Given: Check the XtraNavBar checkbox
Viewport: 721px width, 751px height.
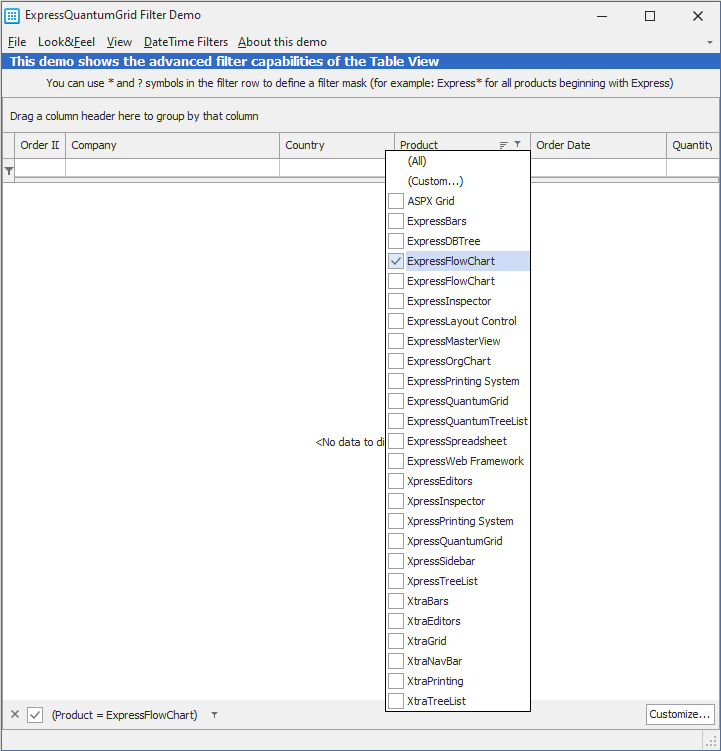Looking at the screenshot, I should point(396,661).
